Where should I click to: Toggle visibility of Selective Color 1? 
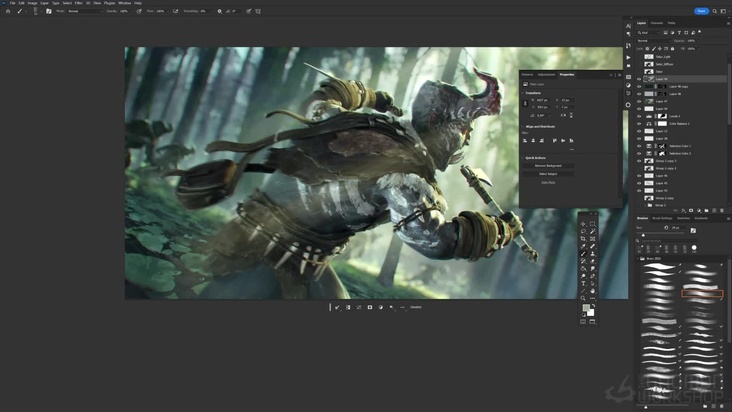tap(639, 146)
